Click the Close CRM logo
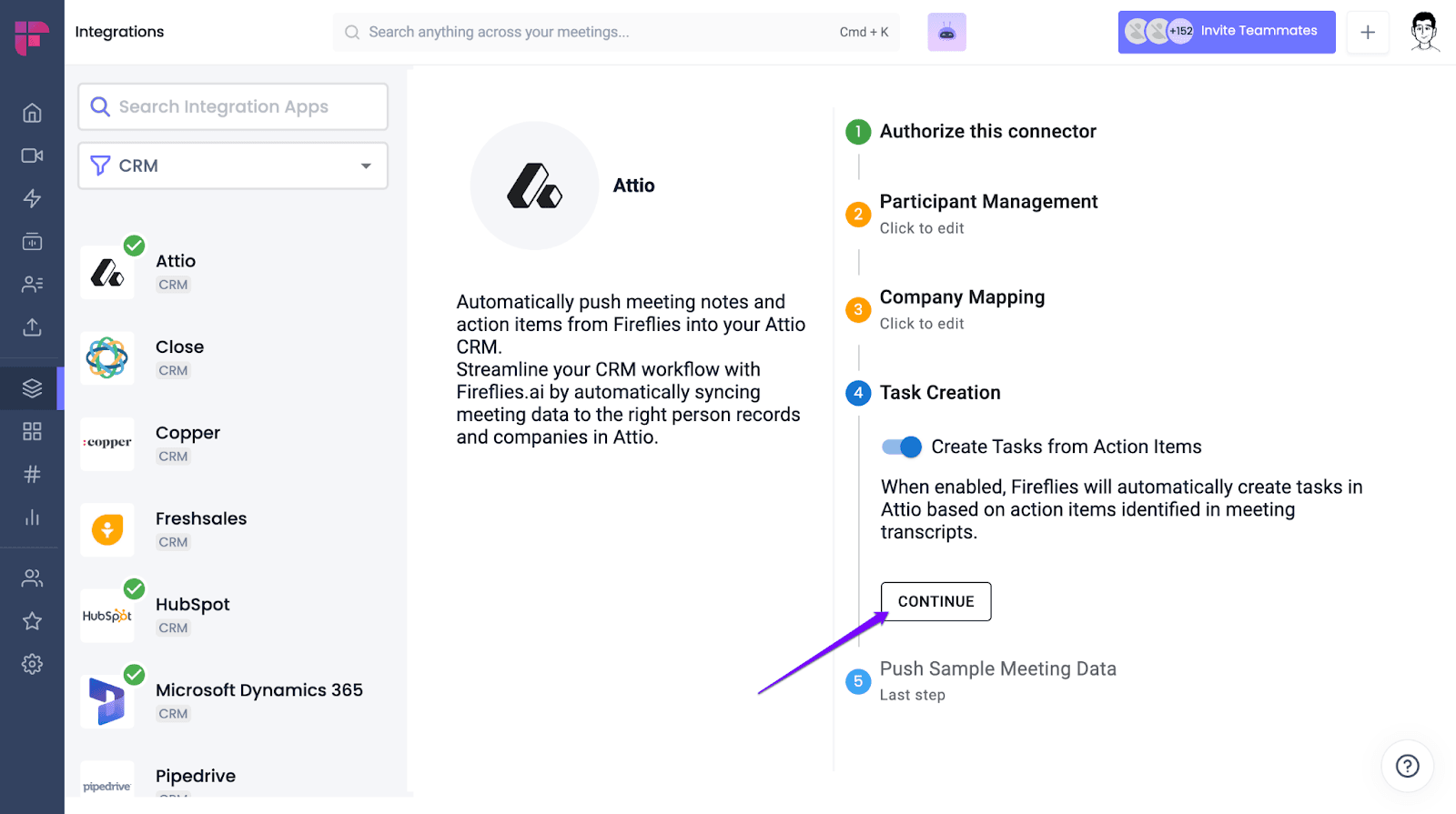This screenshot has width=1456, height=814. [107, 357]
